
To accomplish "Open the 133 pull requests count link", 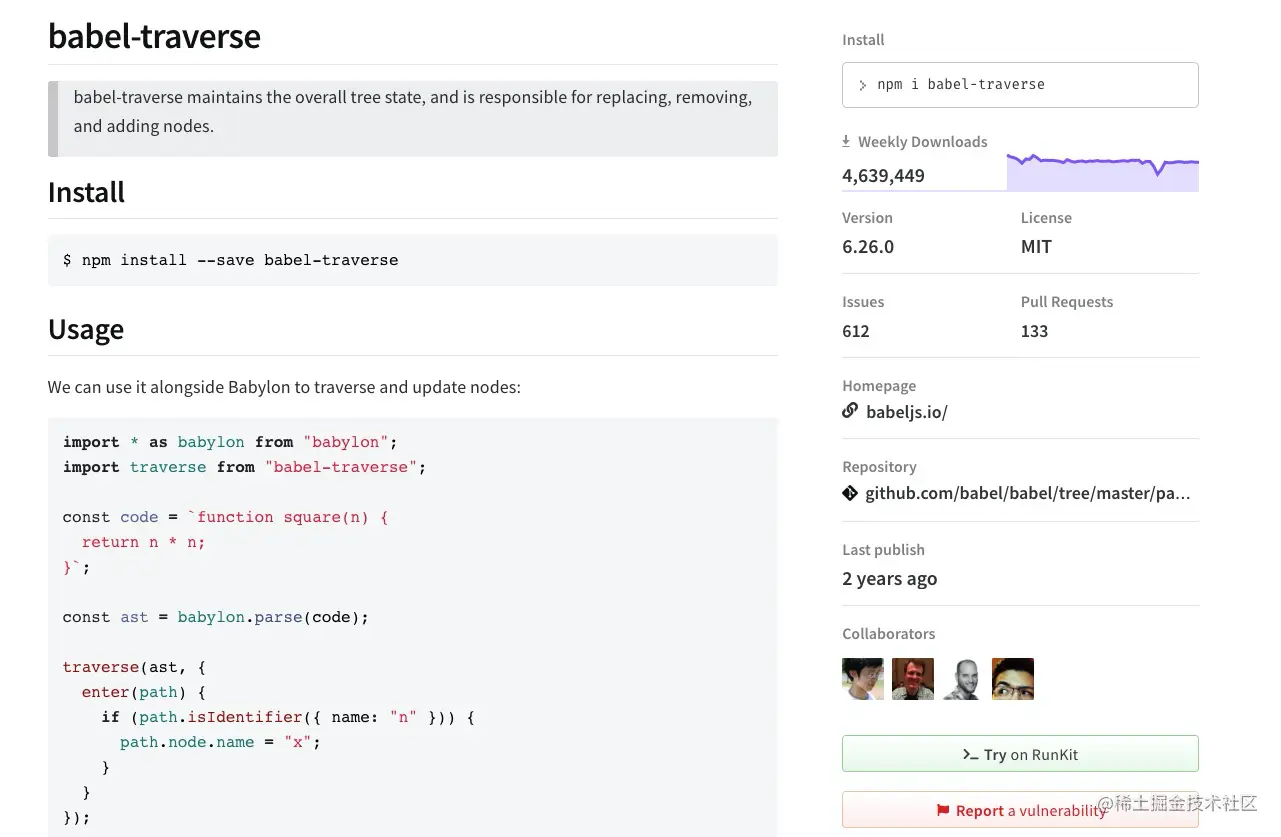I will click(x=1034, y=331).
